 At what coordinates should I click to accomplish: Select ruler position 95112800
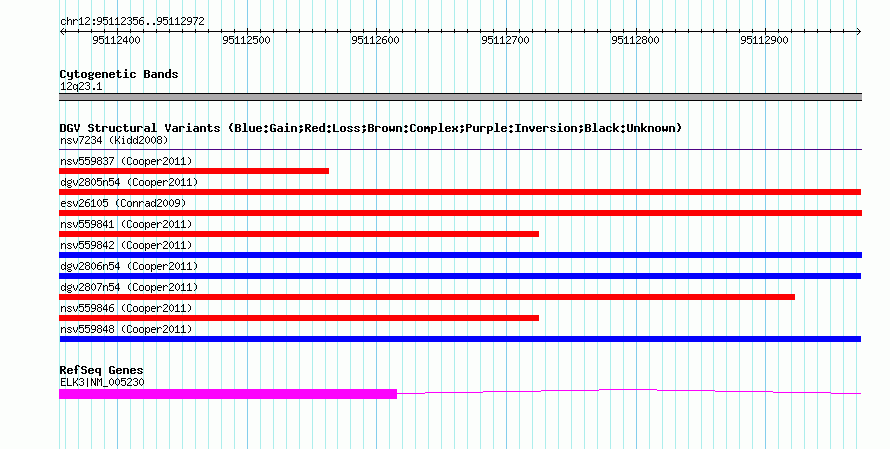point(635,40)
